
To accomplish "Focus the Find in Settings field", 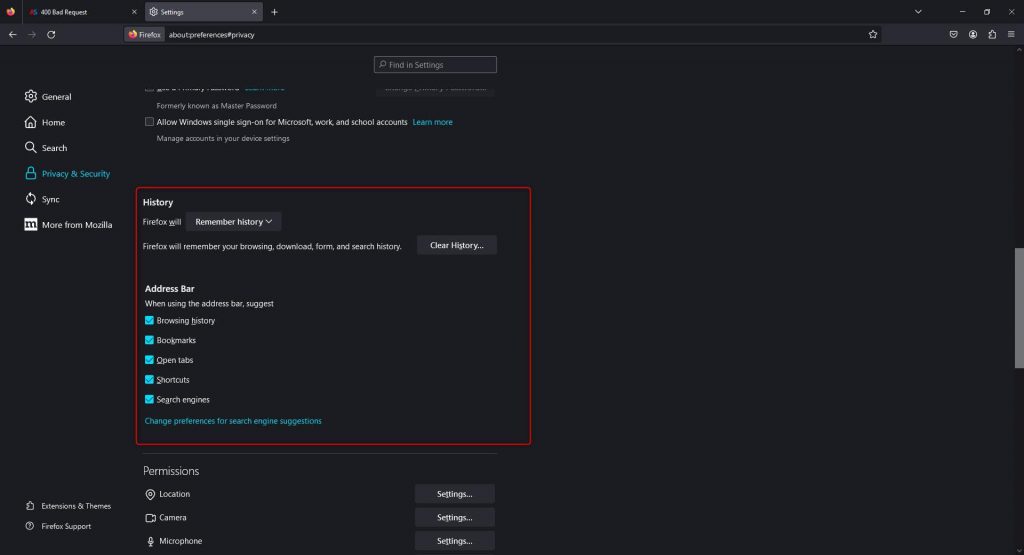I will 436,65.
